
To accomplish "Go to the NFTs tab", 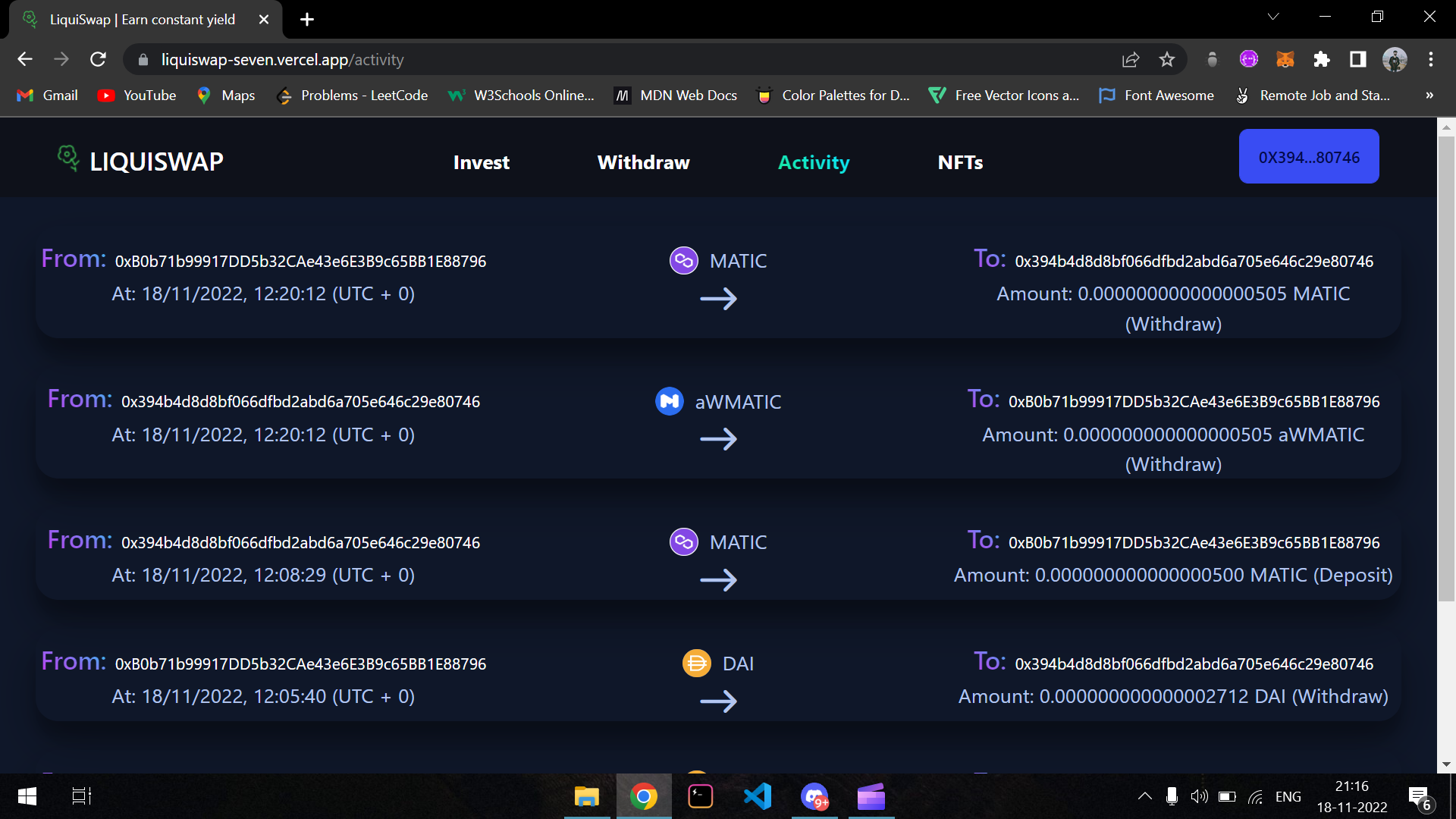I will pos(960,162).
